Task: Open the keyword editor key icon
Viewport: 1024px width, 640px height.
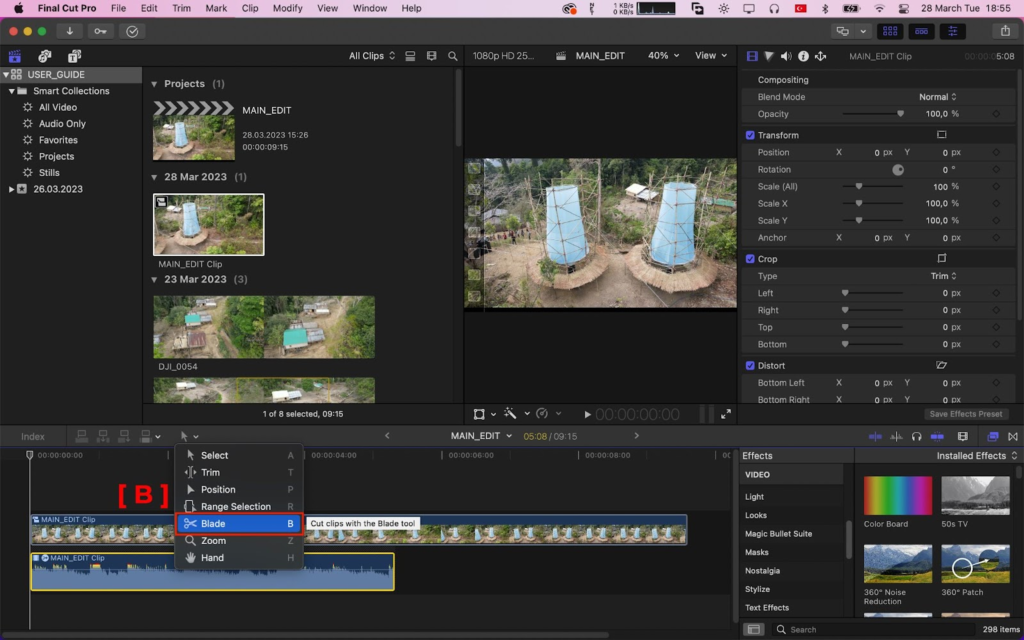Action: [x=100, y=31]
